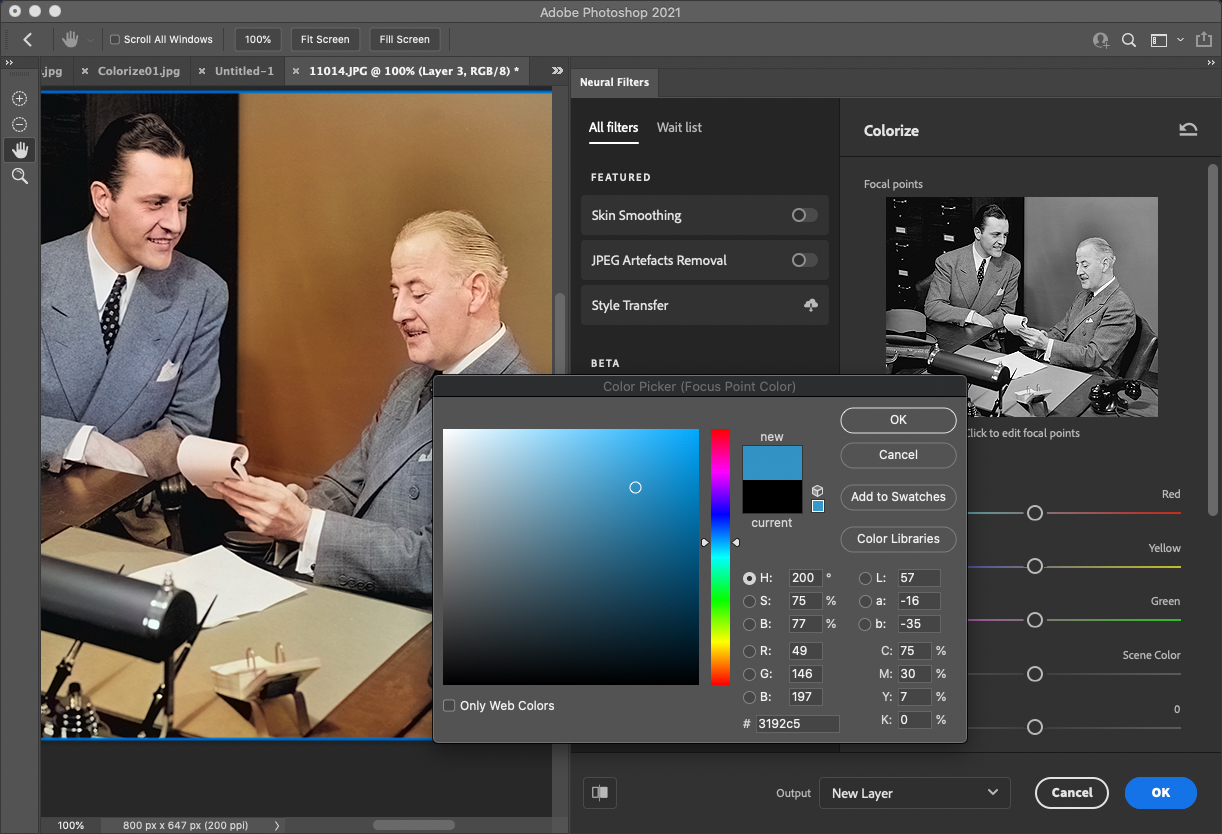Enable Only Web Colors checkbox

449,706
